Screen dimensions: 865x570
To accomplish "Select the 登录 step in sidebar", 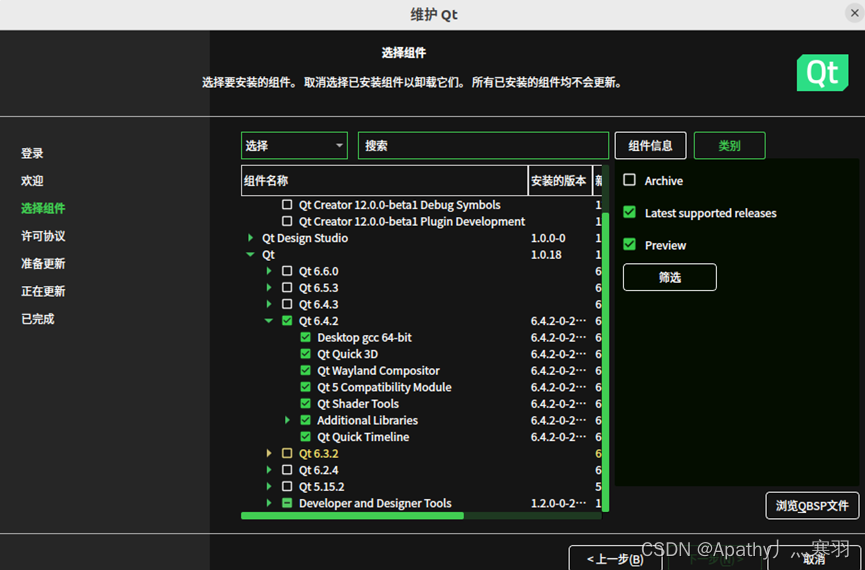I will point(32,153).
